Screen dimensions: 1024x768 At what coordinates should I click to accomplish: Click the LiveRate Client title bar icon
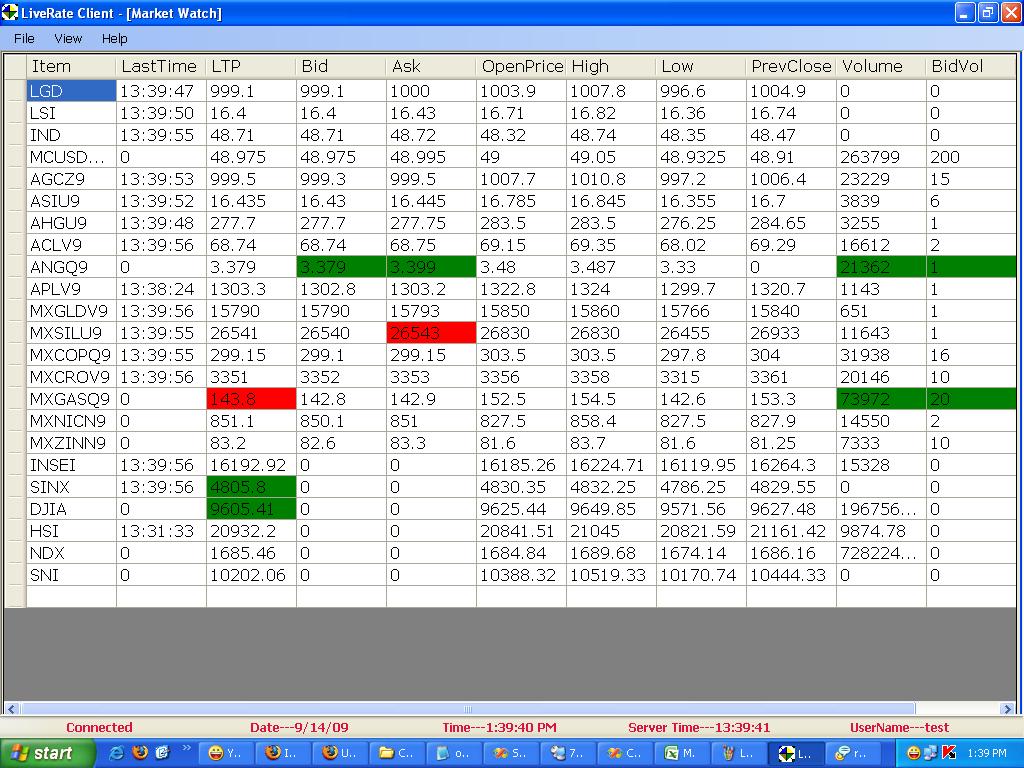(x=10, y=13)
